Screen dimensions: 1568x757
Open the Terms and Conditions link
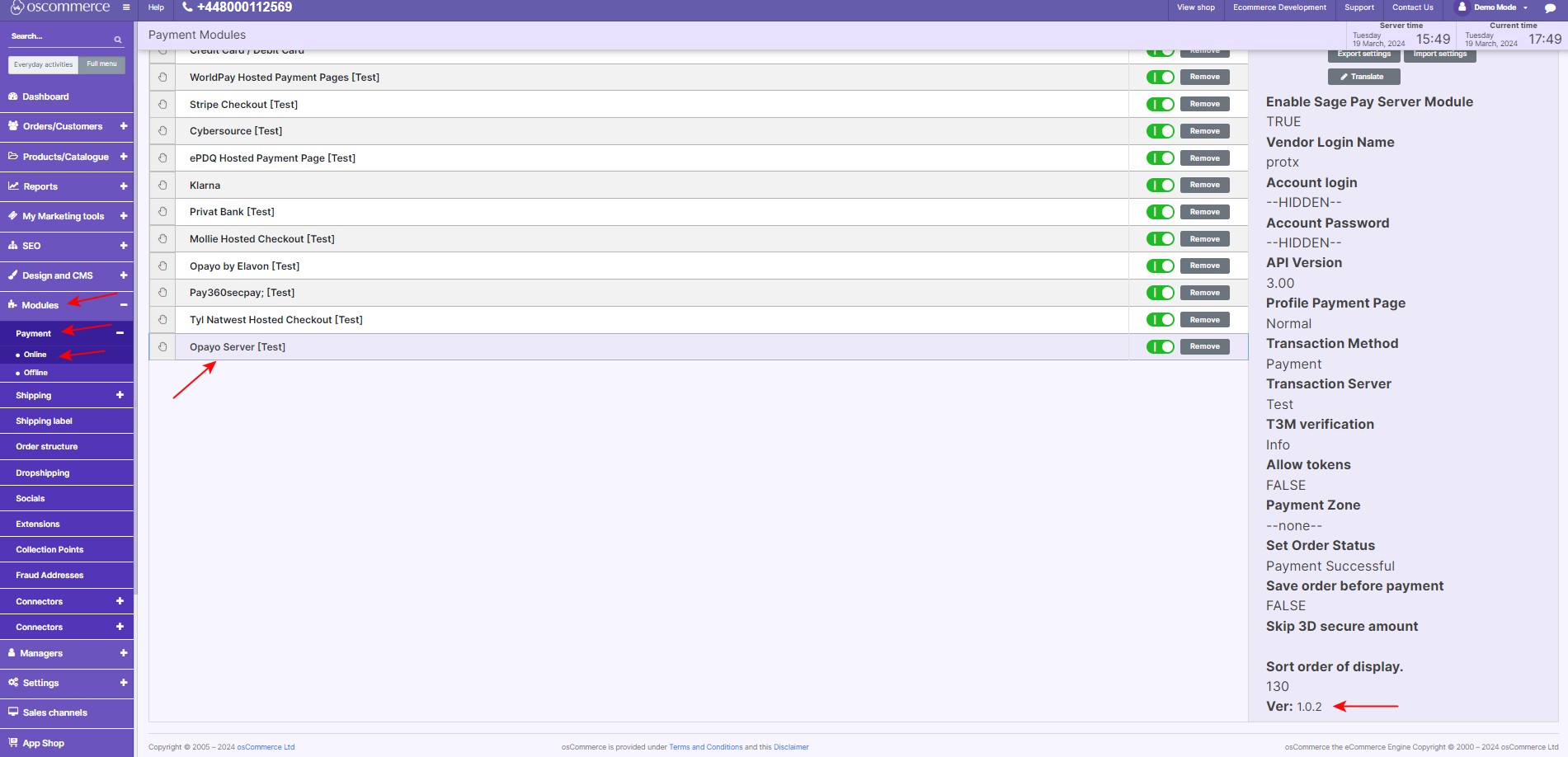coord(705,747)
